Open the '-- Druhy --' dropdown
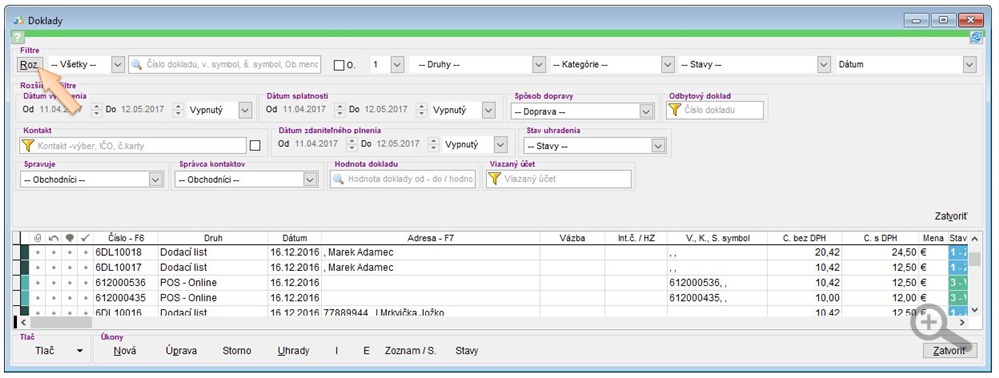 [478, 64]
